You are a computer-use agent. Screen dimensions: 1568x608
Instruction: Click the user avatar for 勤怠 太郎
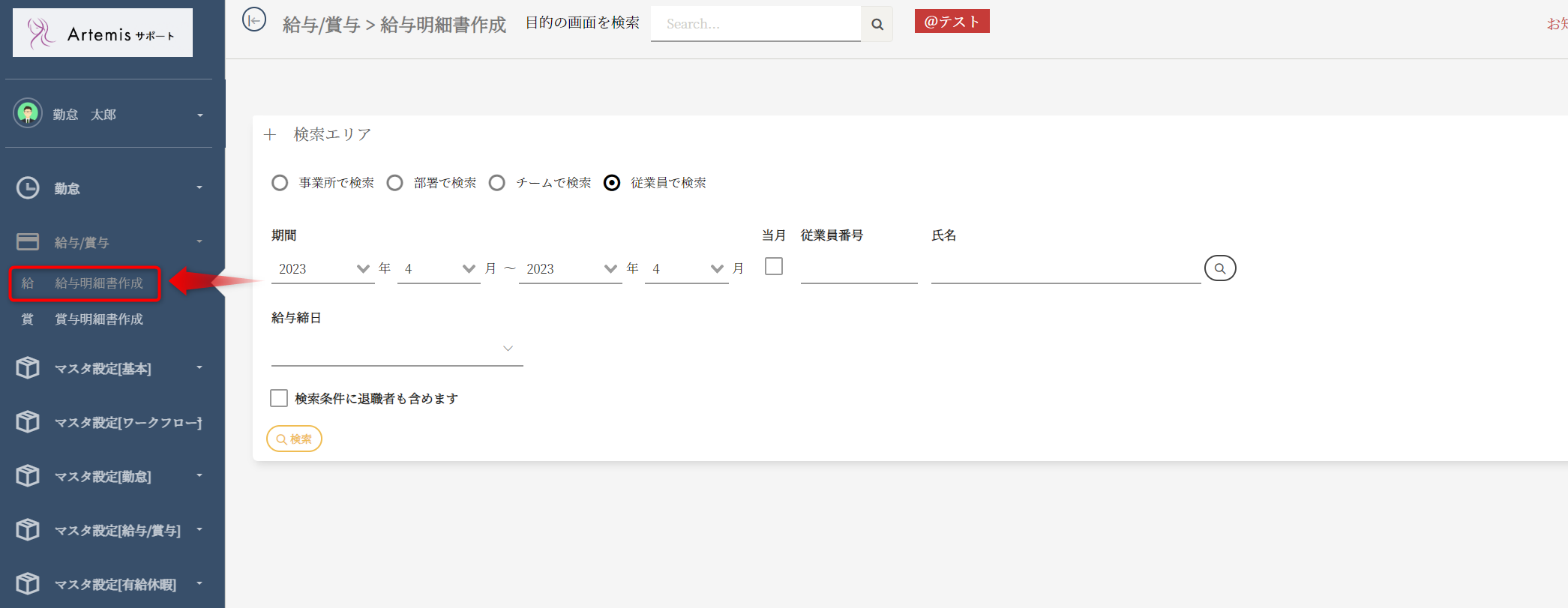click(28, 114)
